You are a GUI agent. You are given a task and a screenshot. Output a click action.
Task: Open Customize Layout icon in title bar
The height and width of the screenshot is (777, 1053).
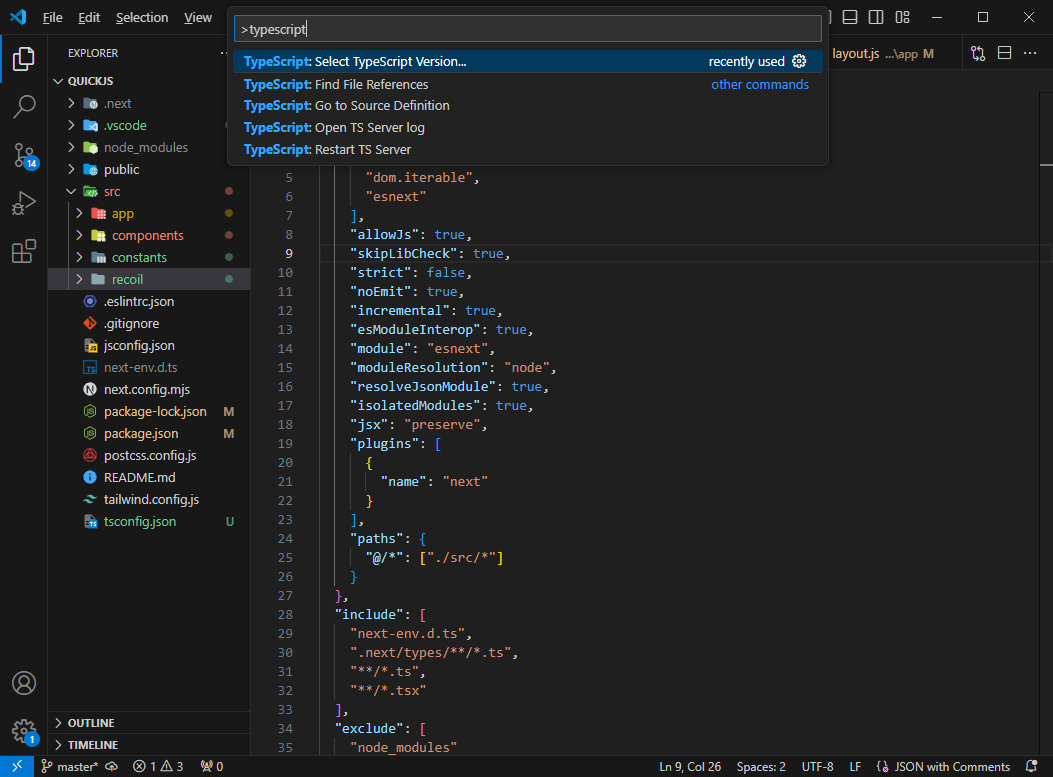pyautogui.click(x=903, y=17)
